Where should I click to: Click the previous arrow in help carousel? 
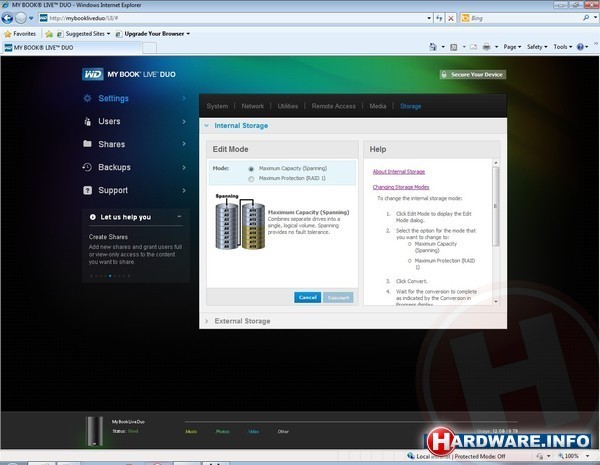click(x=91, y=276)
